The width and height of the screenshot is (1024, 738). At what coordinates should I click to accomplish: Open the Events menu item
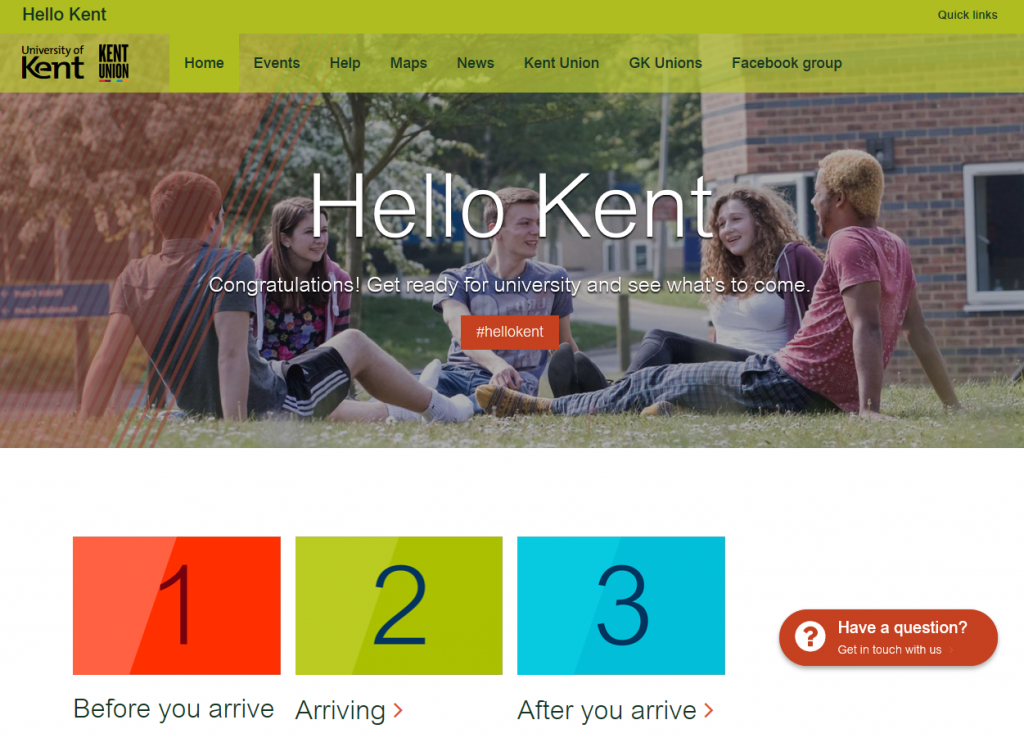click(x=277, y=63)
